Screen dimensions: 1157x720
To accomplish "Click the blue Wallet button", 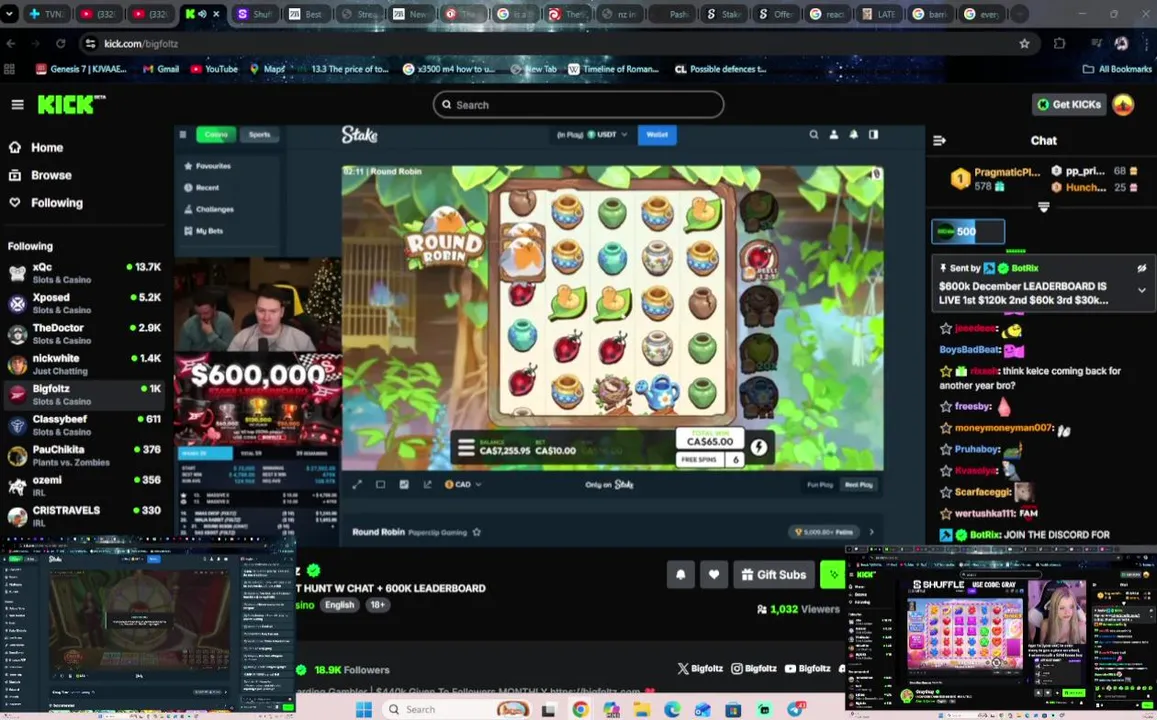I will click(x=657, y=135).
